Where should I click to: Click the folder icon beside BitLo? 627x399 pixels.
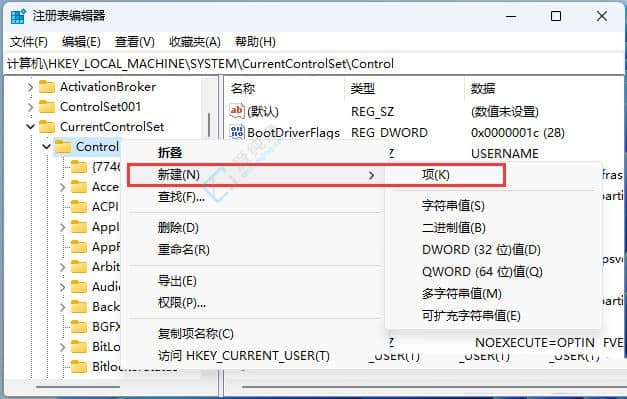pos(79,347)
